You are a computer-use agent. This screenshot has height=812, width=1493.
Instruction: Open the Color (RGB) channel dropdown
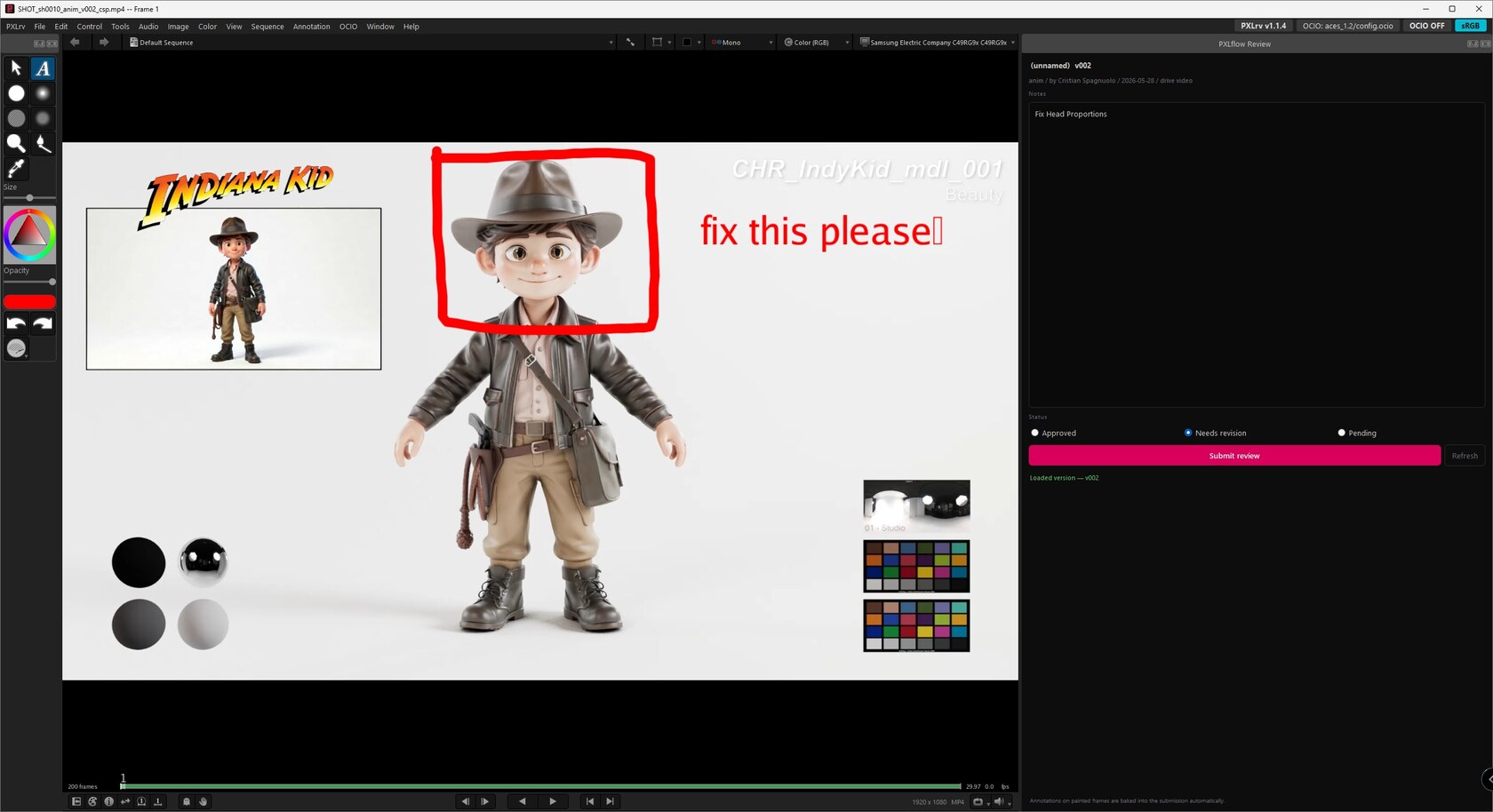(816, 42)
